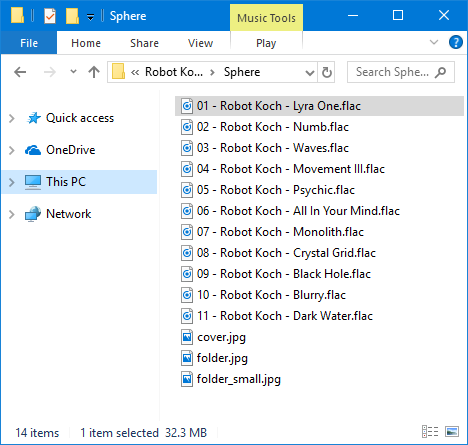
Task: Click the audio file icon for Dark Water.flac
Action: 187,316
